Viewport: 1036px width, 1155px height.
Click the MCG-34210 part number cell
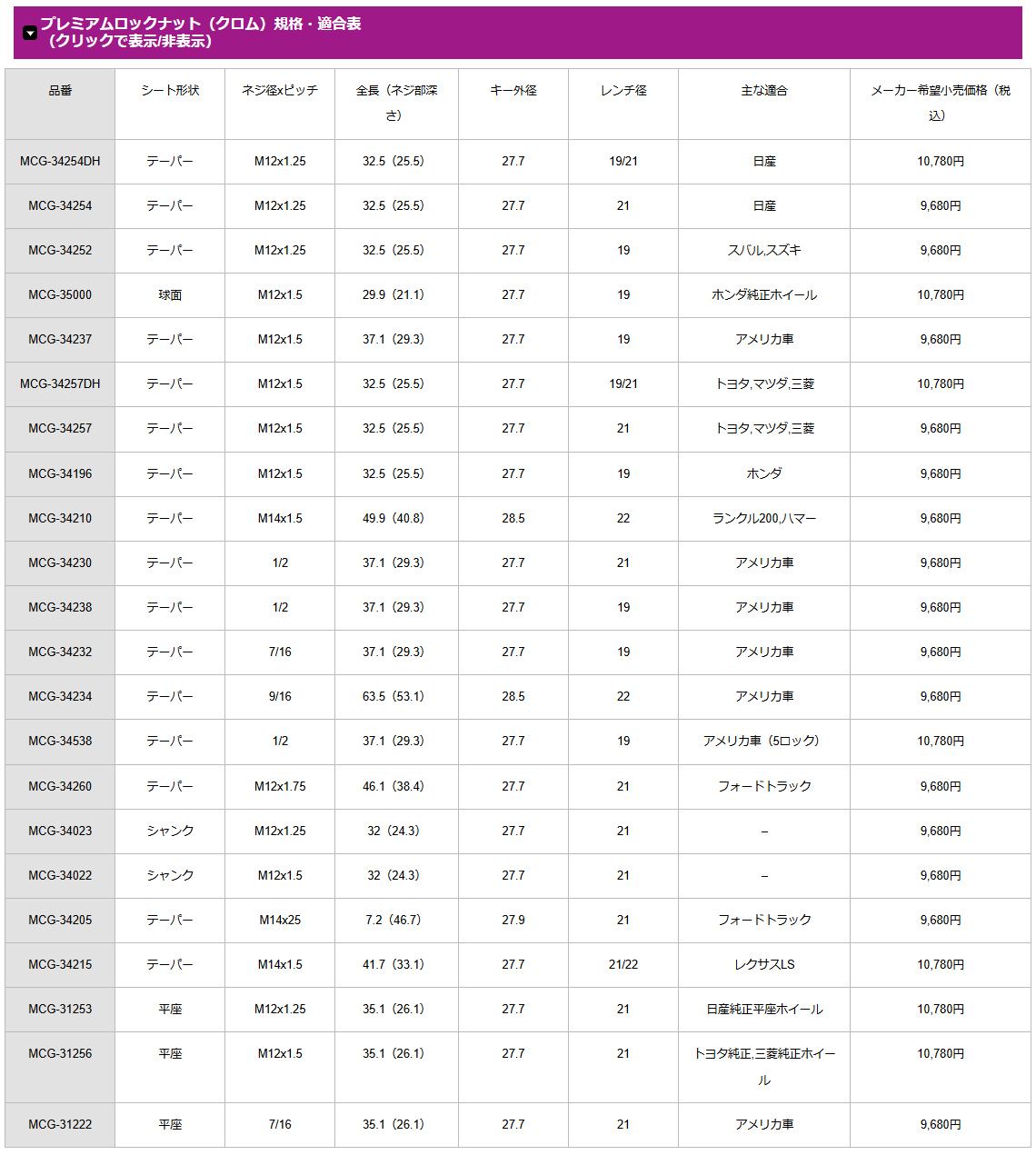(x=60, y=519)
